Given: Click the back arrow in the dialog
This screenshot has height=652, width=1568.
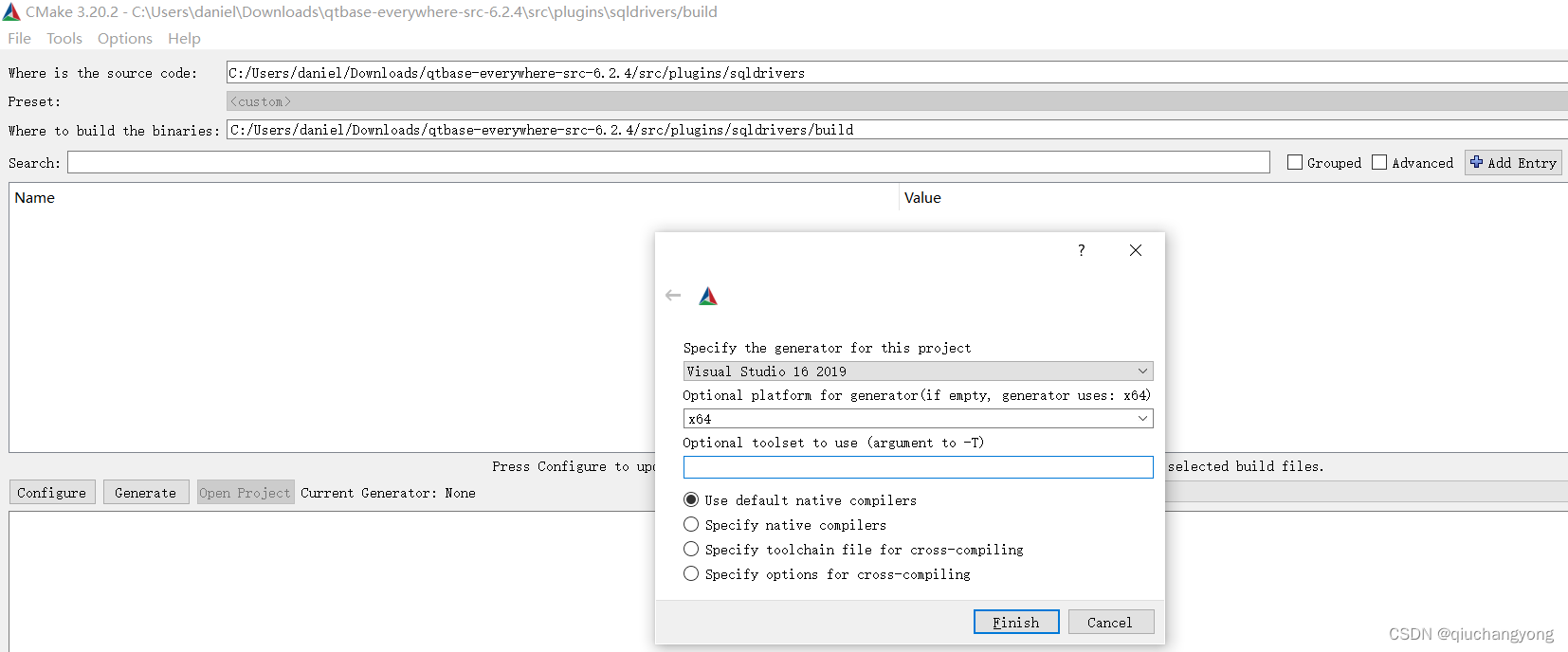Looking at the screenshot, I should pyautogui.click(x=673, y=296).
